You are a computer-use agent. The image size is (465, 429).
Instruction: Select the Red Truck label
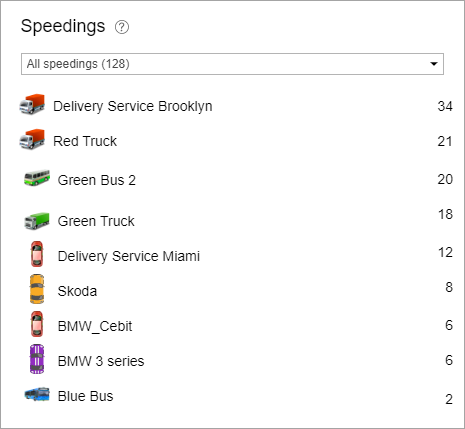[85, 141]
